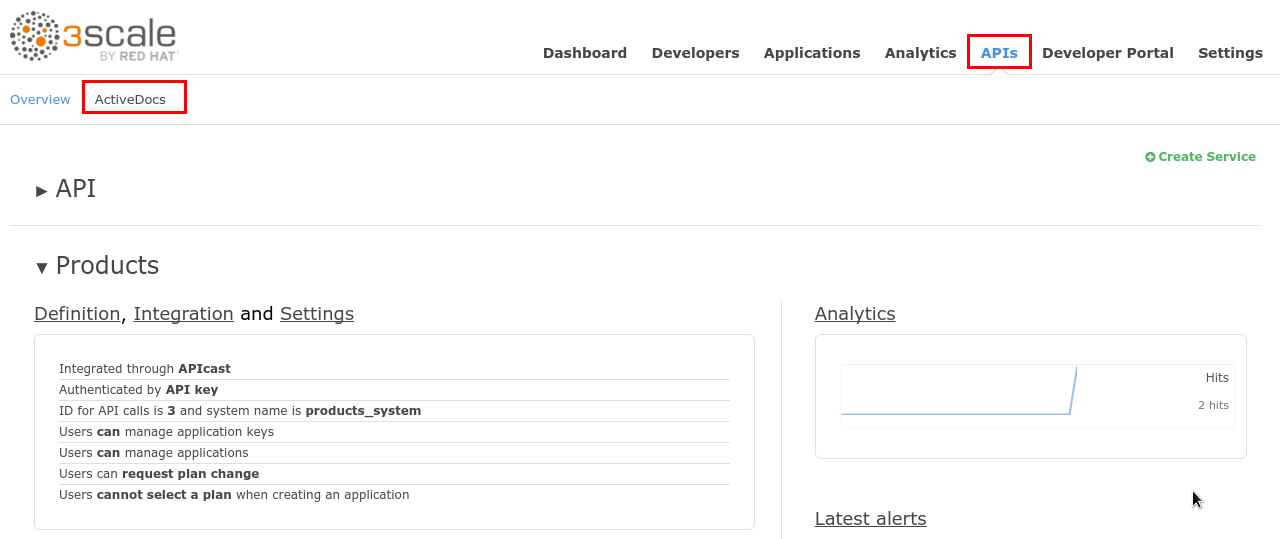This screenshot has height=539, width=1280.
Task: Collapse the Products section triangle
Action: 42,267
